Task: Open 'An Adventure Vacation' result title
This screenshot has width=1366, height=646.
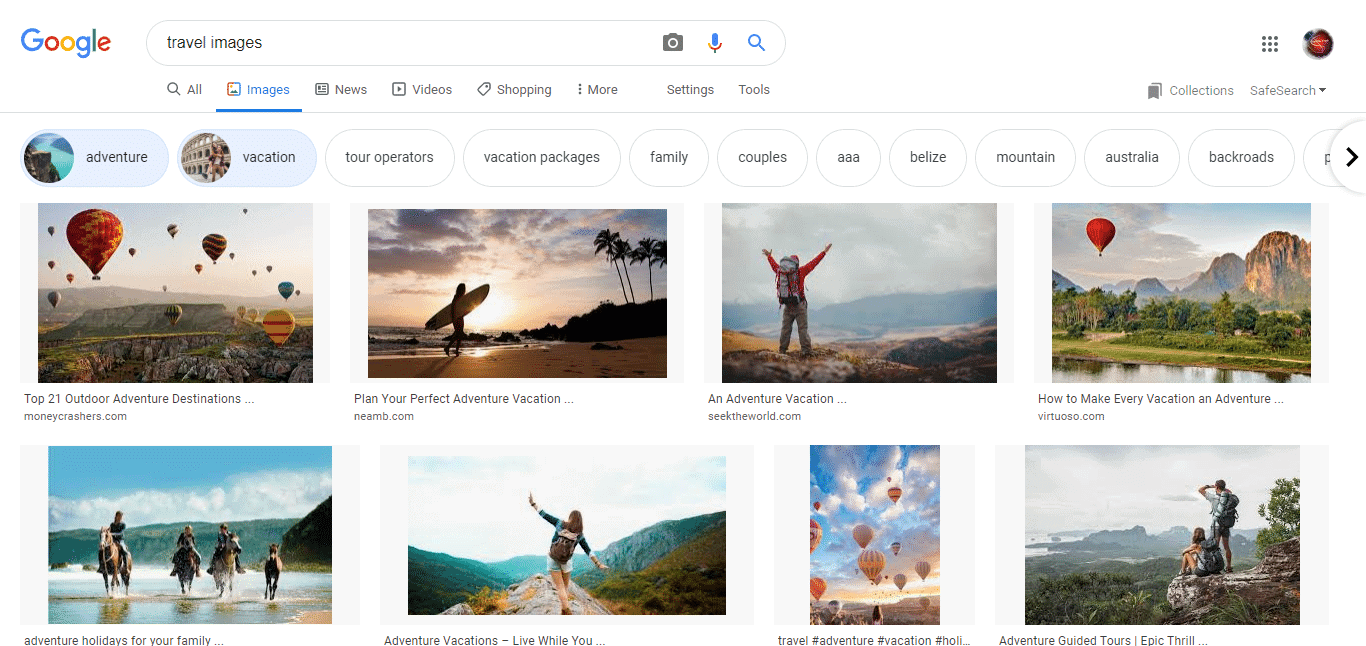Action: pos(777,399)
